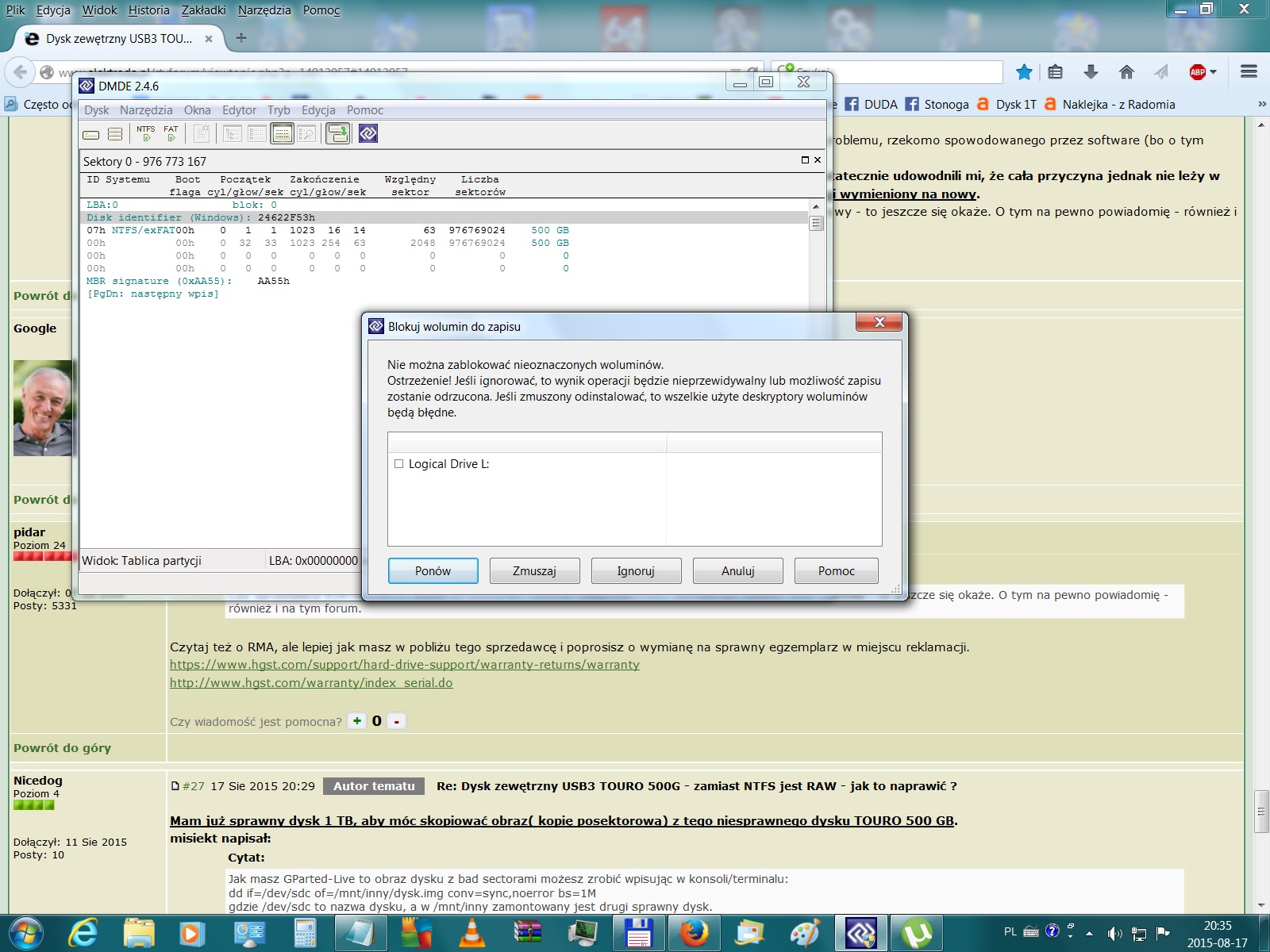Viewport: 1270px width, 952px height.
Task: Open the Historia menu in Firefox
Action: 149,10
